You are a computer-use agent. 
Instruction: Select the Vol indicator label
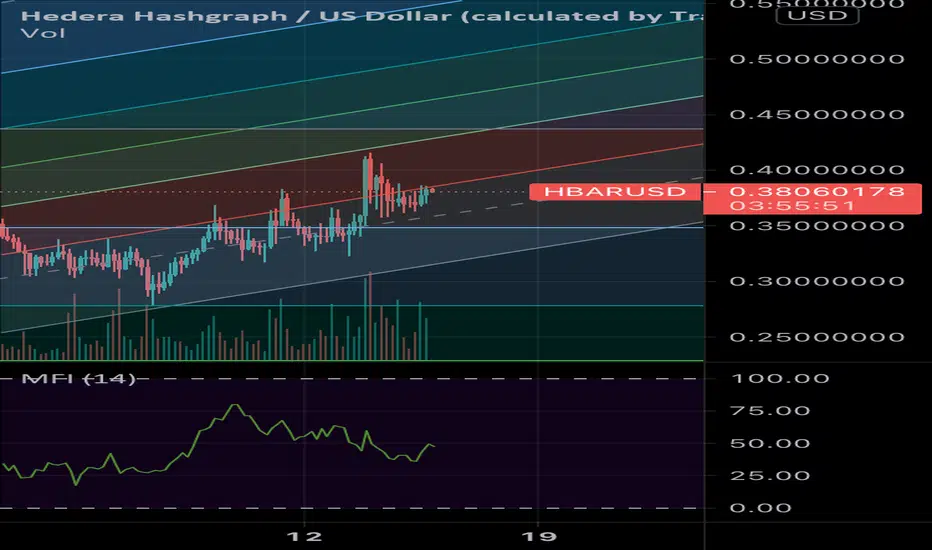pos(43,33)
